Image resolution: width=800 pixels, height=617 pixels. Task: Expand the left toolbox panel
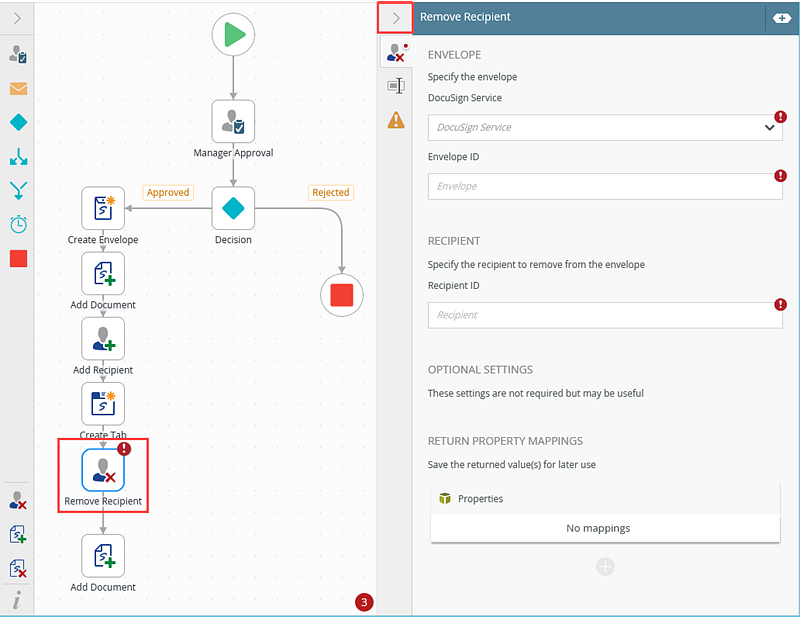tap(17, 17)
